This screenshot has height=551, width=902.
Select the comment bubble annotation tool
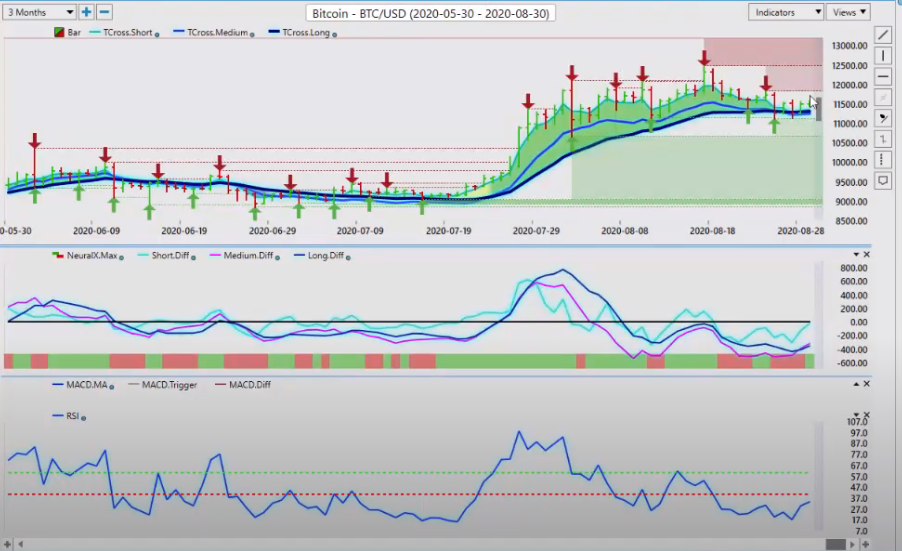[882, 181]
